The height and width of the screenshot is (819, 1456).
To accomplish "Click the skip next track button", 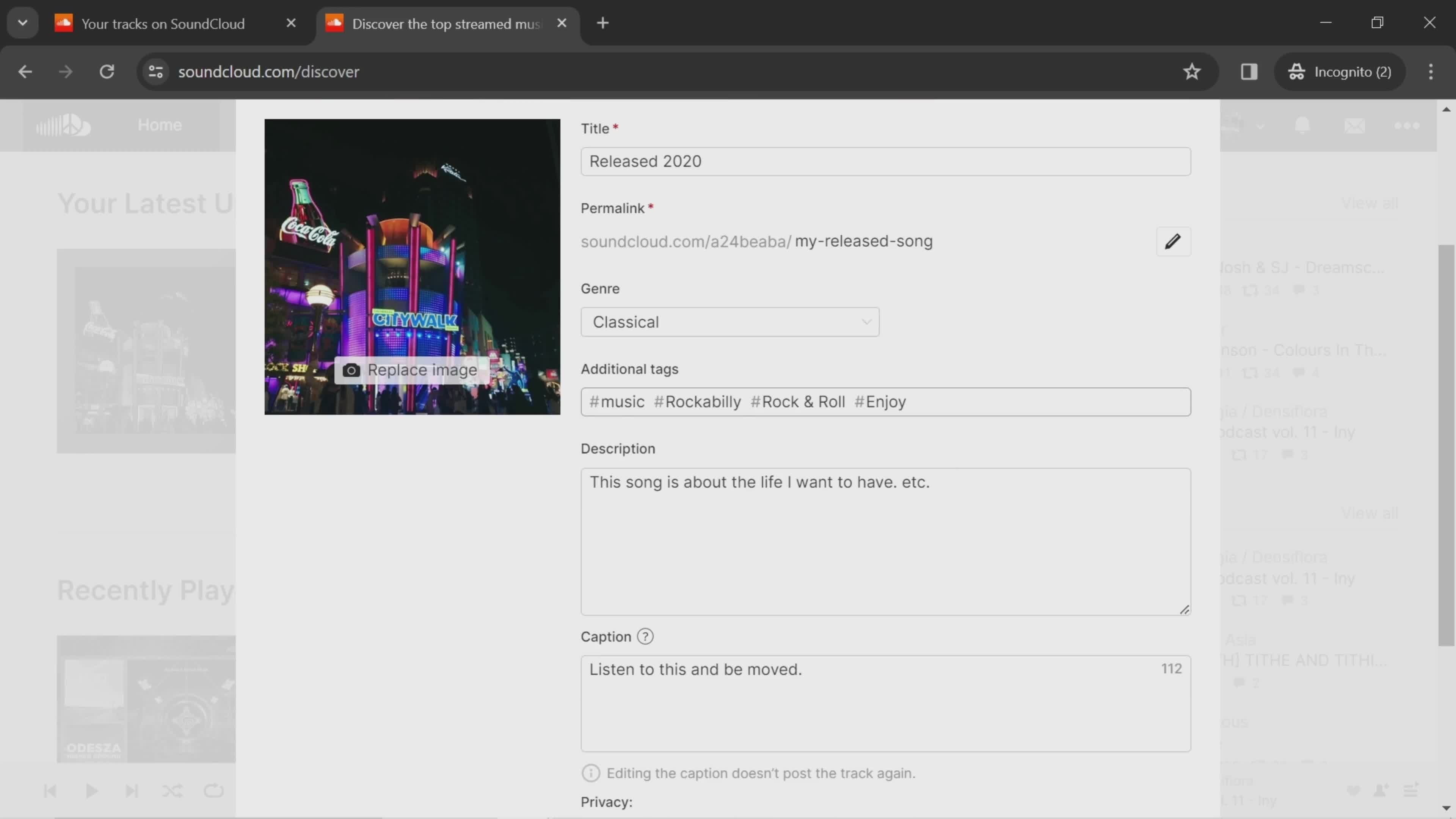I will [x=131, y=790].
